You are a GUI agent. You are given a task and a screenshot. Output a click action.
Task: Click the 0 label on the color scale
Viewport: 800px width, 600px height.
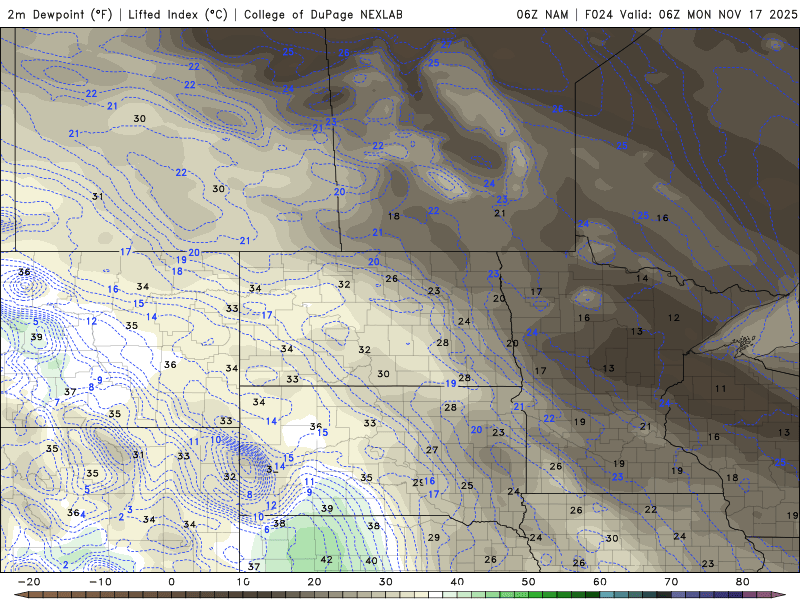click(171, 582)
